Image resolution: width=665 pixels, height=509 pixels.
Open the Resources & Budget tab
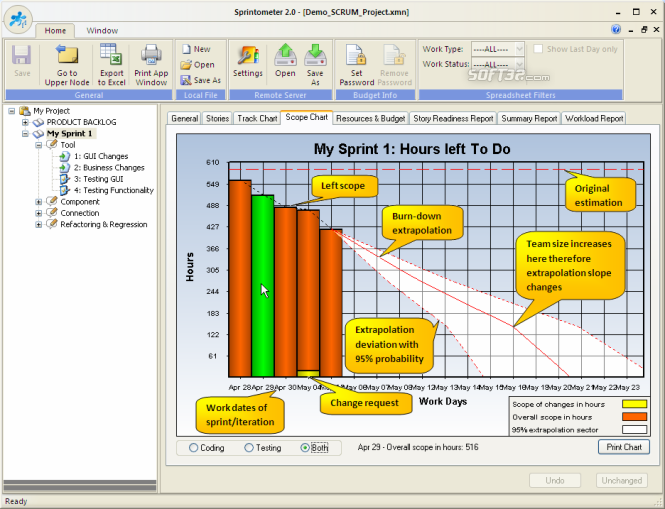[371, 118]
